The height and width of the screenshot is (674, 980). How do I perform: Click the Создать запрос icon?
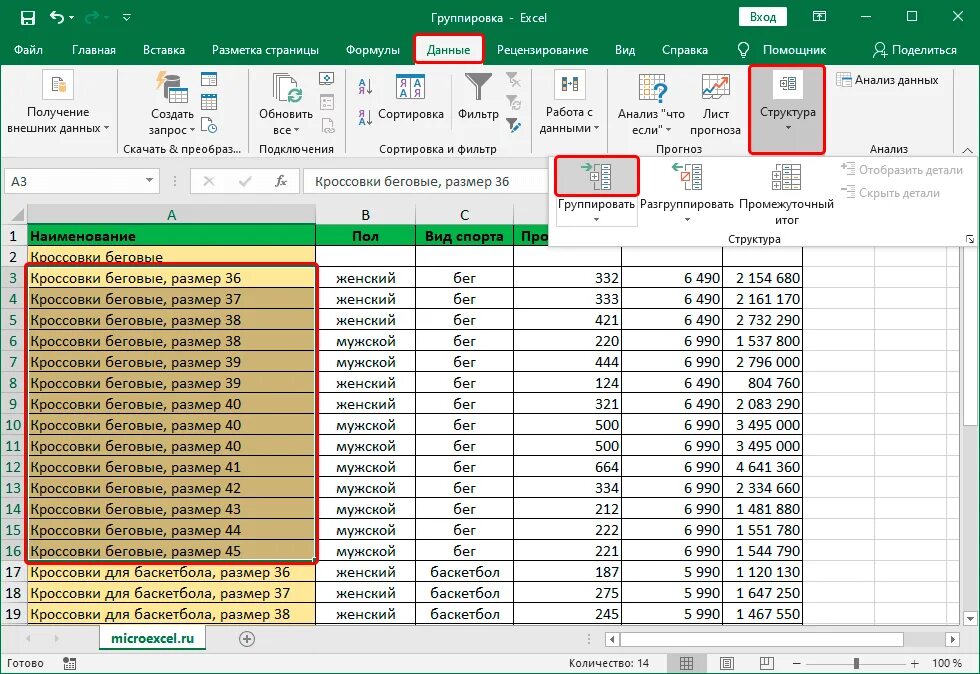[x=172, y=88]
